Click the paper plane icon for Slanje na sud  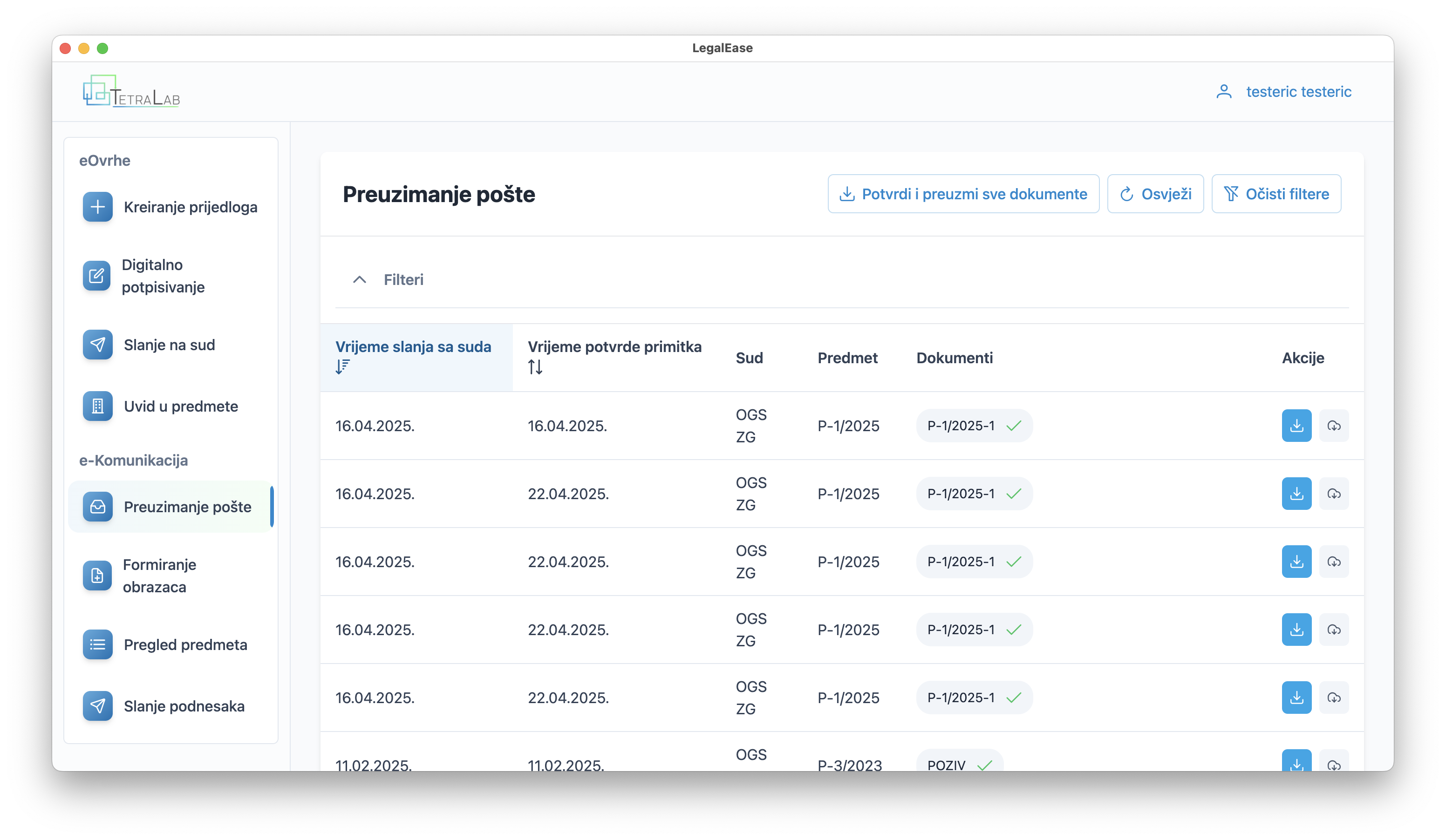(x=97, y=345)
